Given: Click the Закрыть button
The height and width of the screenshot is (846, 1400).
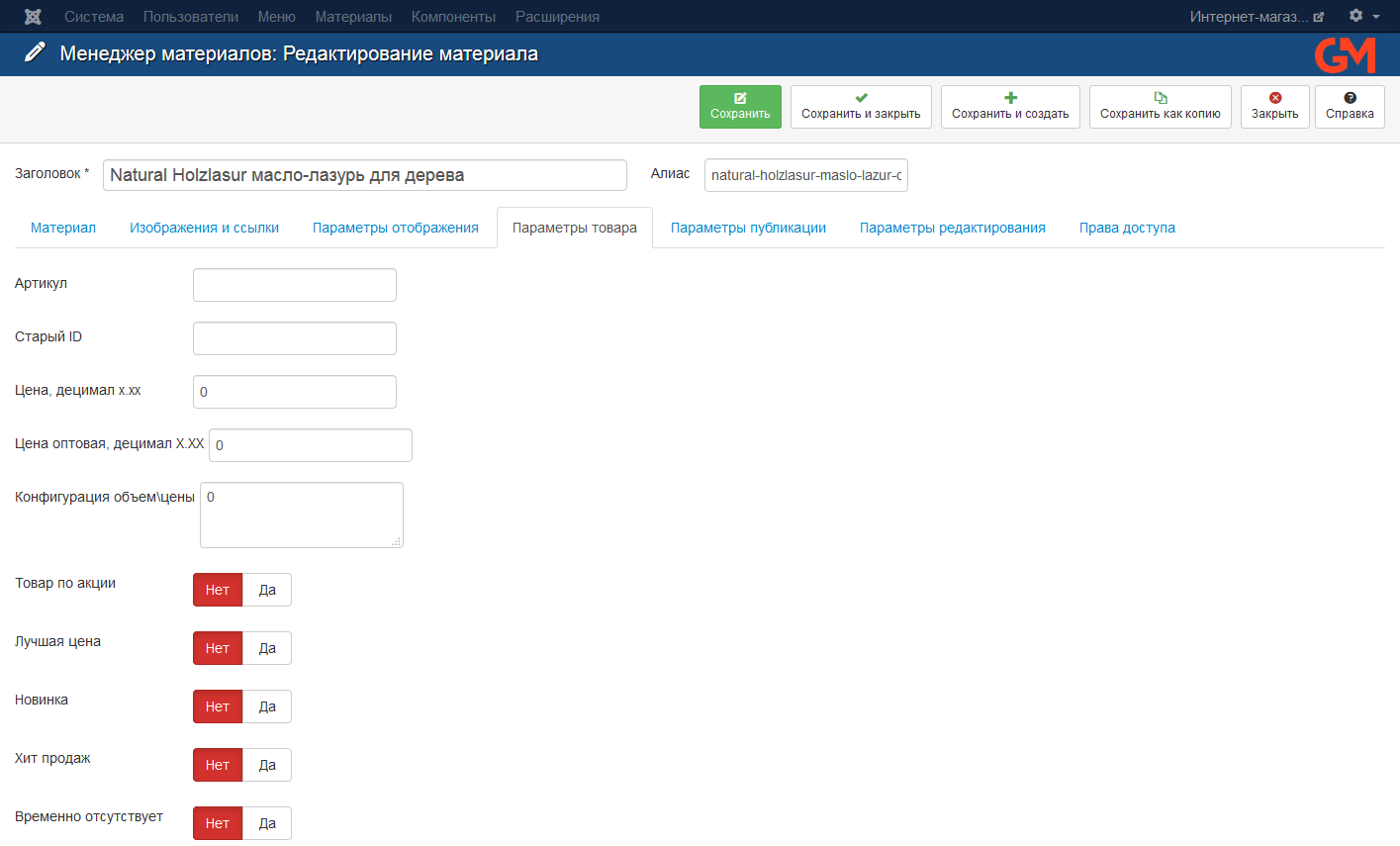Looking at the screenshot, I should (1275, 106).
